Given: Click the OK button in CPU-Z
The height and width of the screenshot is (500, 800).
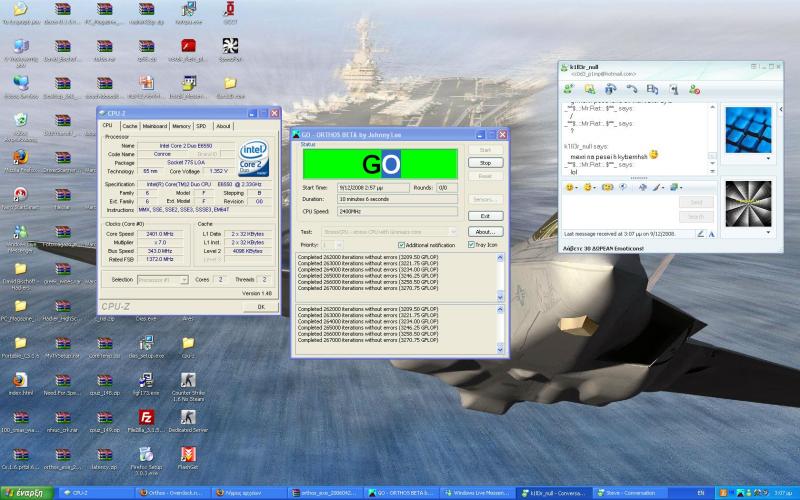Looking at the screenshot, I should point(261,307).
